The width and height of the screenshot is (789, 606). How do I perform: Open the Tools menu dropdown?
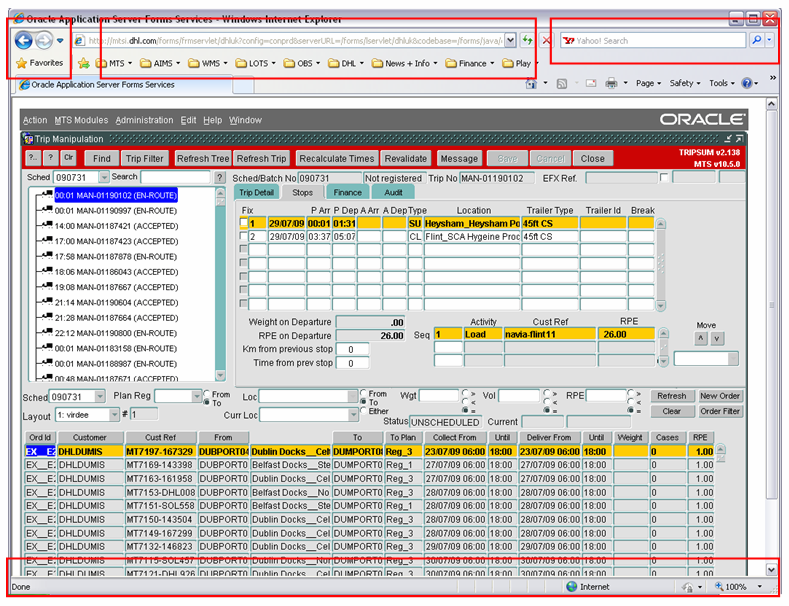722,84
